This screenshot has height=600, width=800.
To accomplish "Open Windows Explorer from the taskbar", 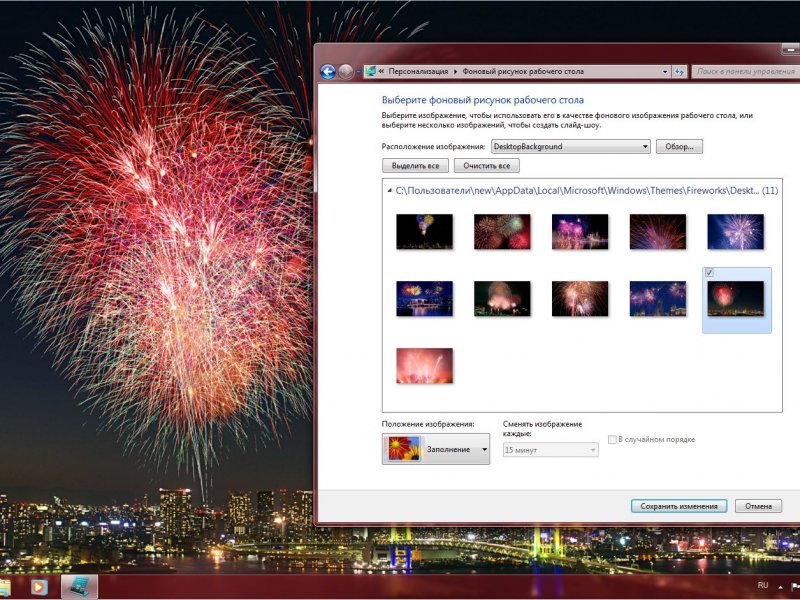I will [x=6, y=587].
